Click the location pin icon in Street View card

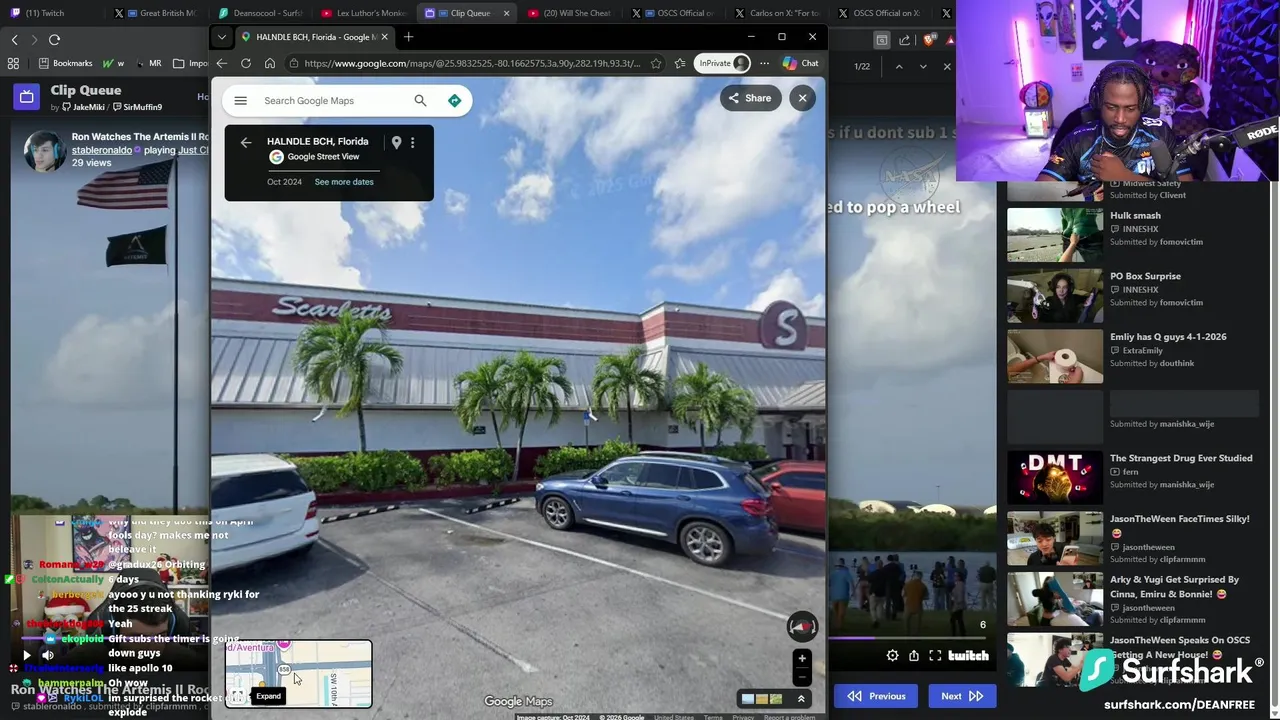click(396, 142)
